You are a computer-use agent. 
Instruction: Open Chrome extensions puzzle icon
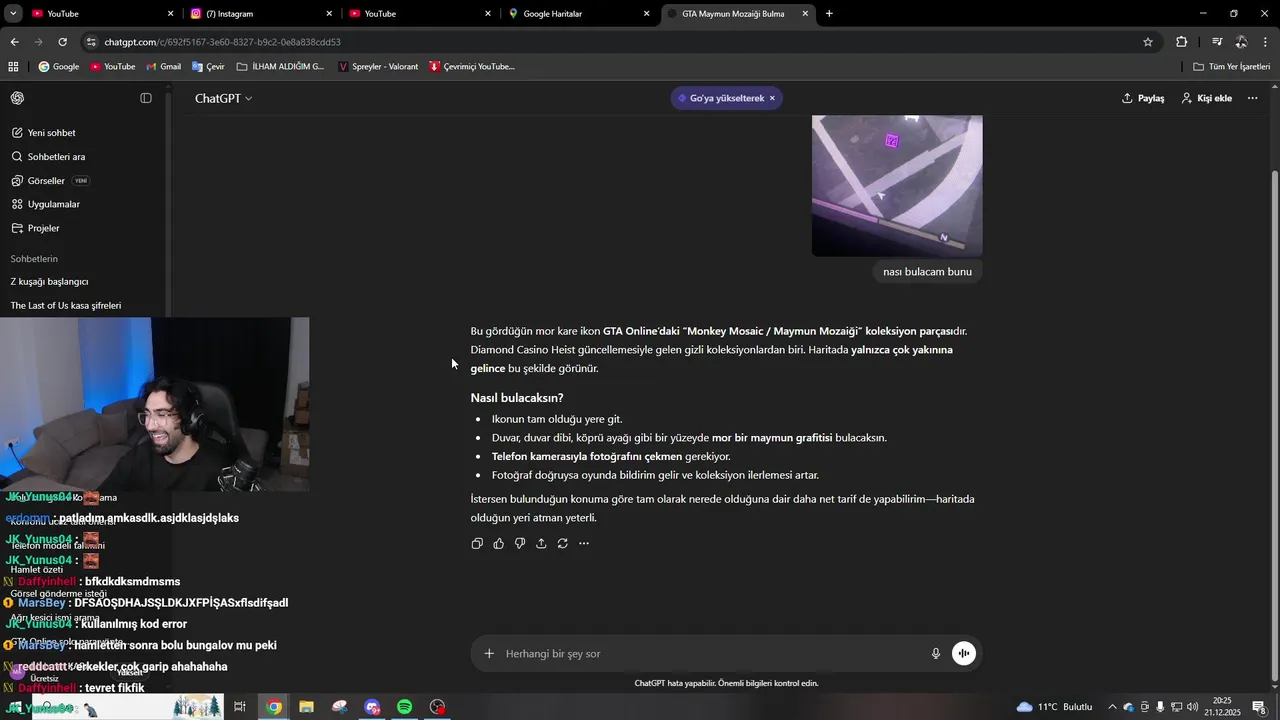click(x=1181, y=42)
